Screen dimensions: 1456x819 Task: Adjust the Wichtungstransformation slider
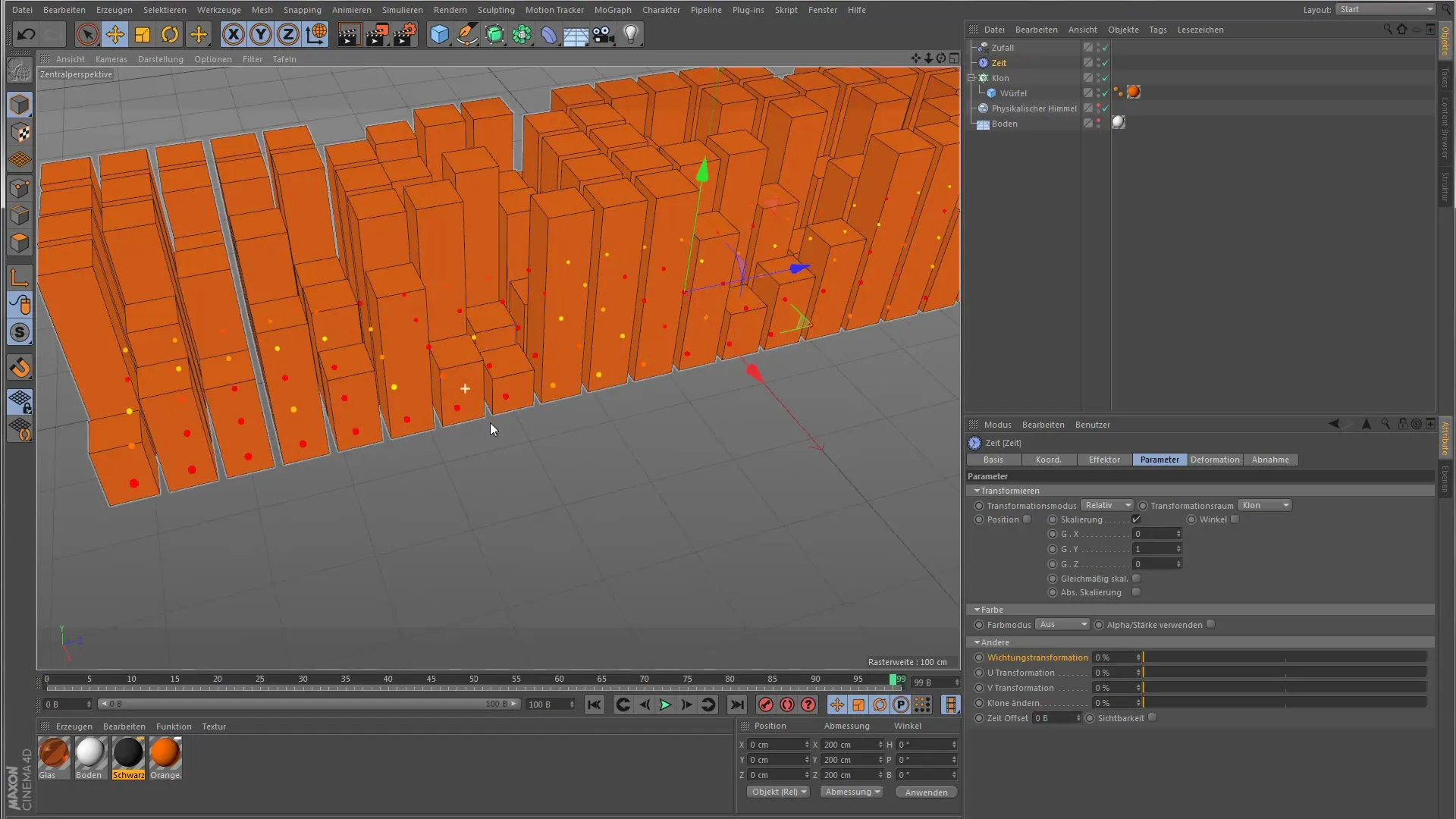click(x=1285, y=657)
